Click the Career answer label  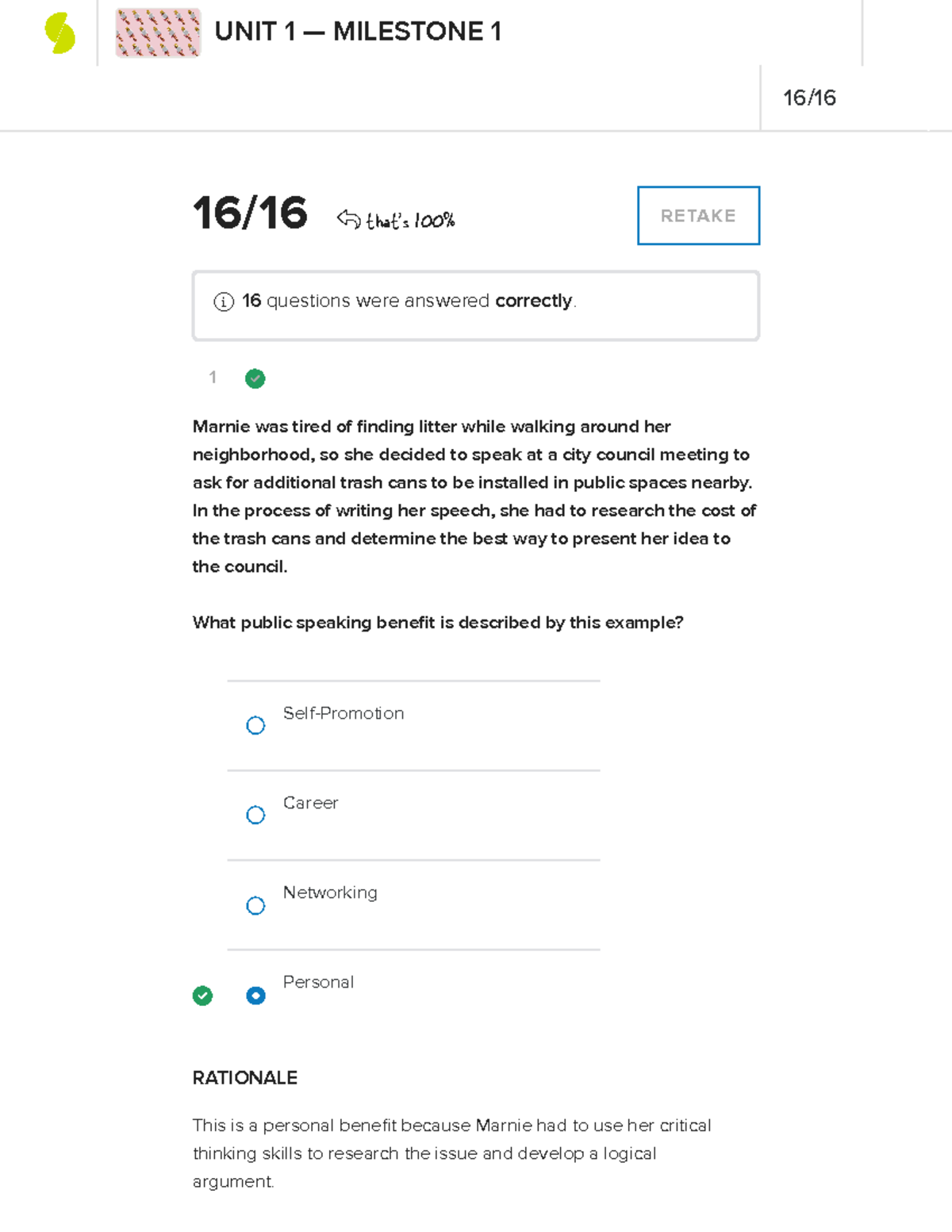310,803
